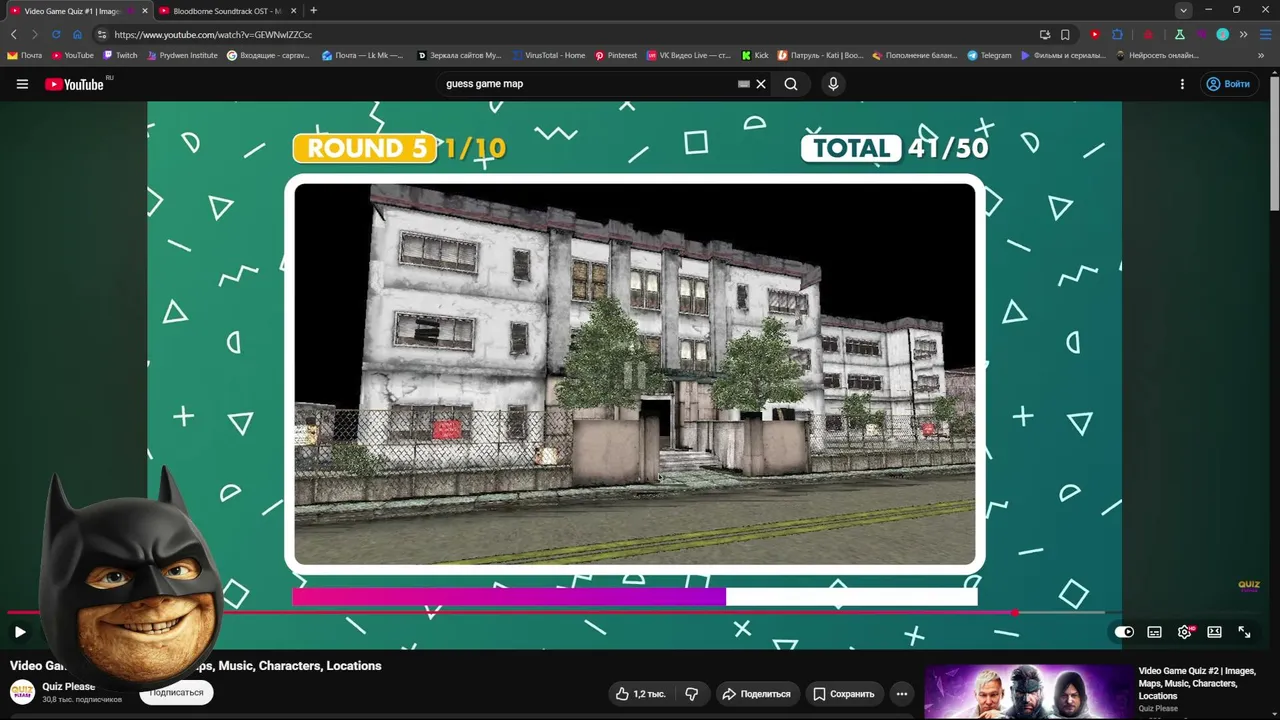Open the YouTube bookmark
This screenshot has width=1280, height=720.
[73, 56]
